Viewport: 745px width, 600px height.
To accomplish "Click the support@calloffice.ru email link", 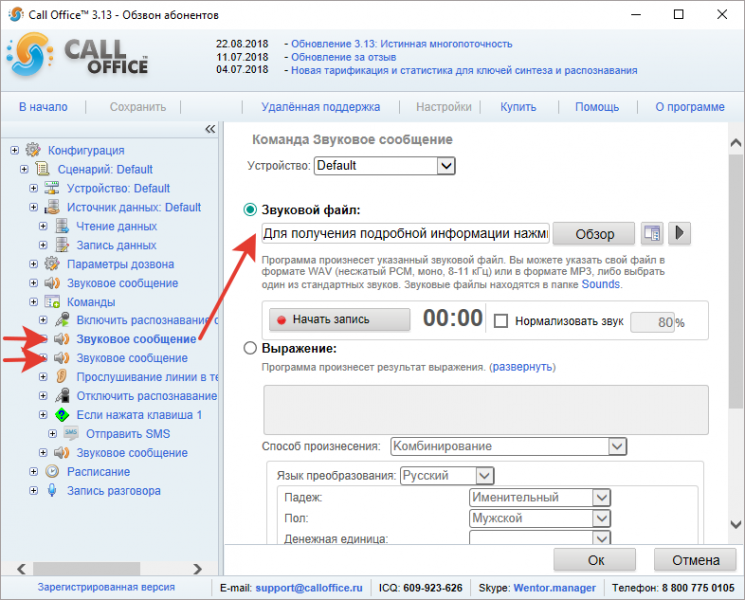I will [x=309, y=588].
